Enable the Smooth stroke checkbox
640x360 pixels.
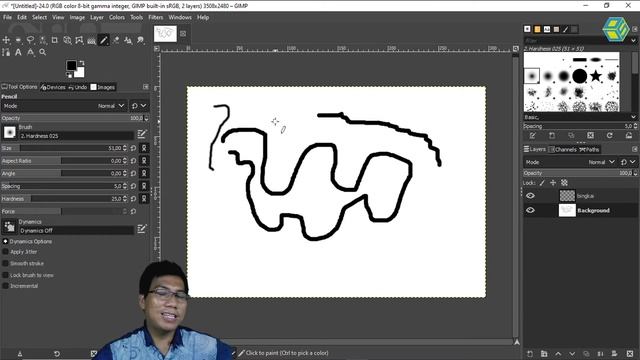point(5,263)
